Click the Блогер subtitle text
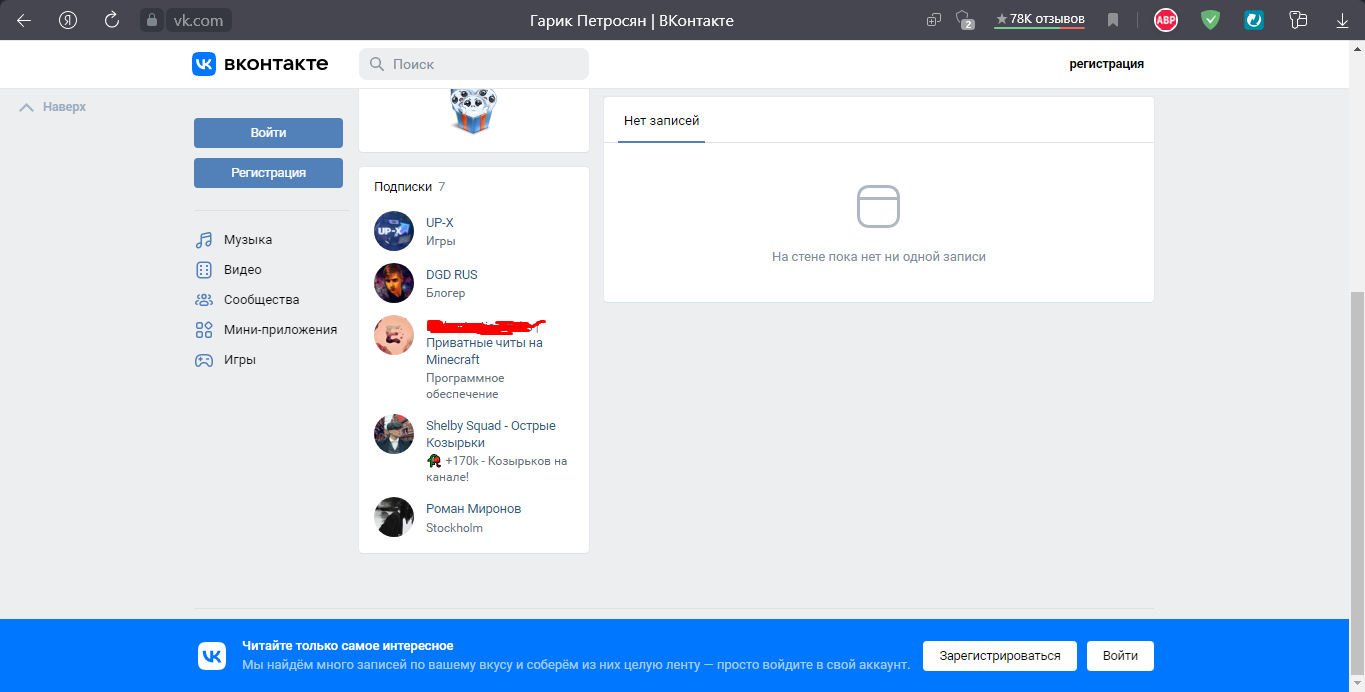The width and height of the screenshot is (1365, 692). point(446,294)
